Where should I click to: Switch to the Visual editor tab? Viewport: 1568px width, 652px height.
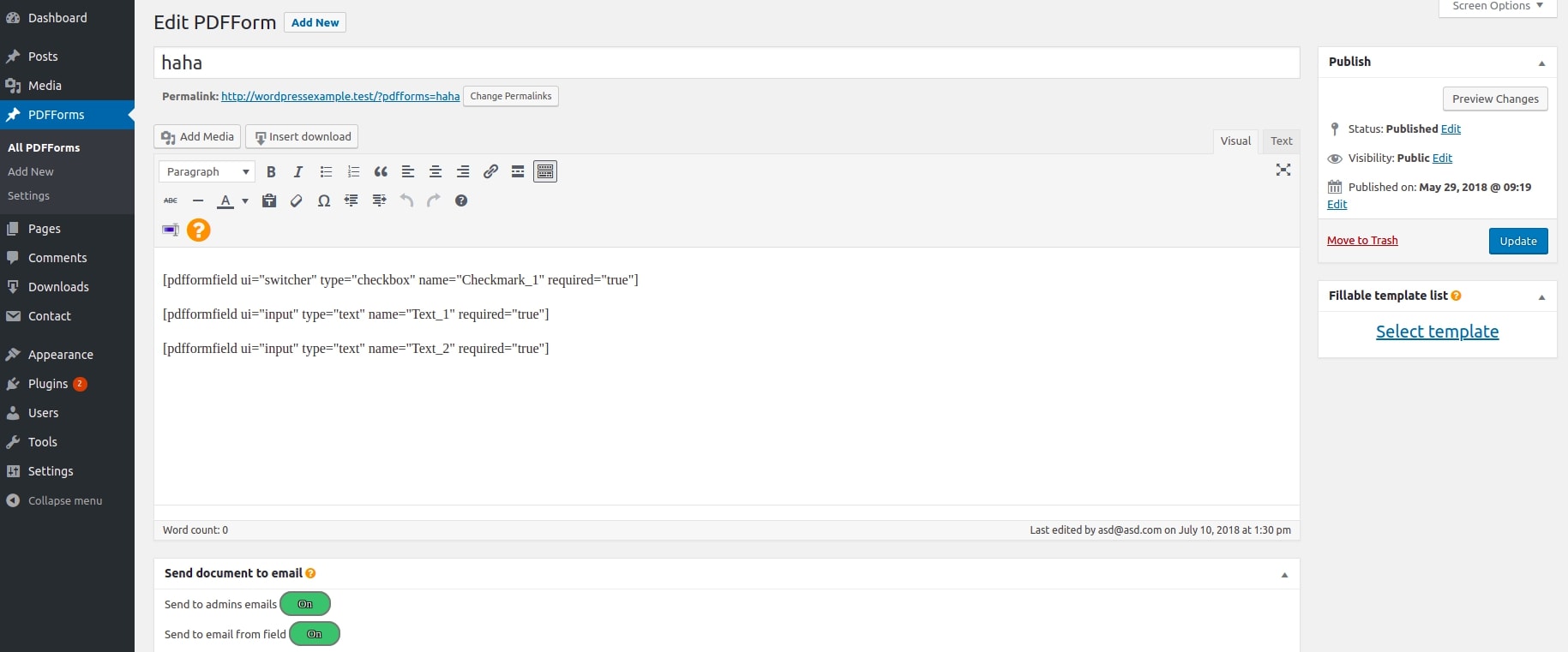point(1235,141)
